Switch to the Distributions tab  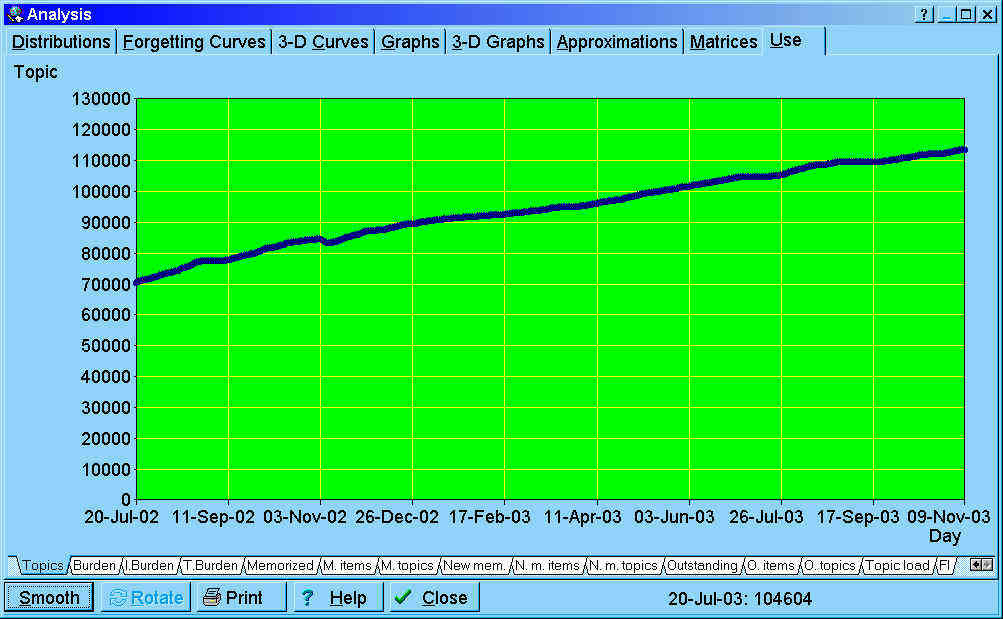[x=61, y=42]
